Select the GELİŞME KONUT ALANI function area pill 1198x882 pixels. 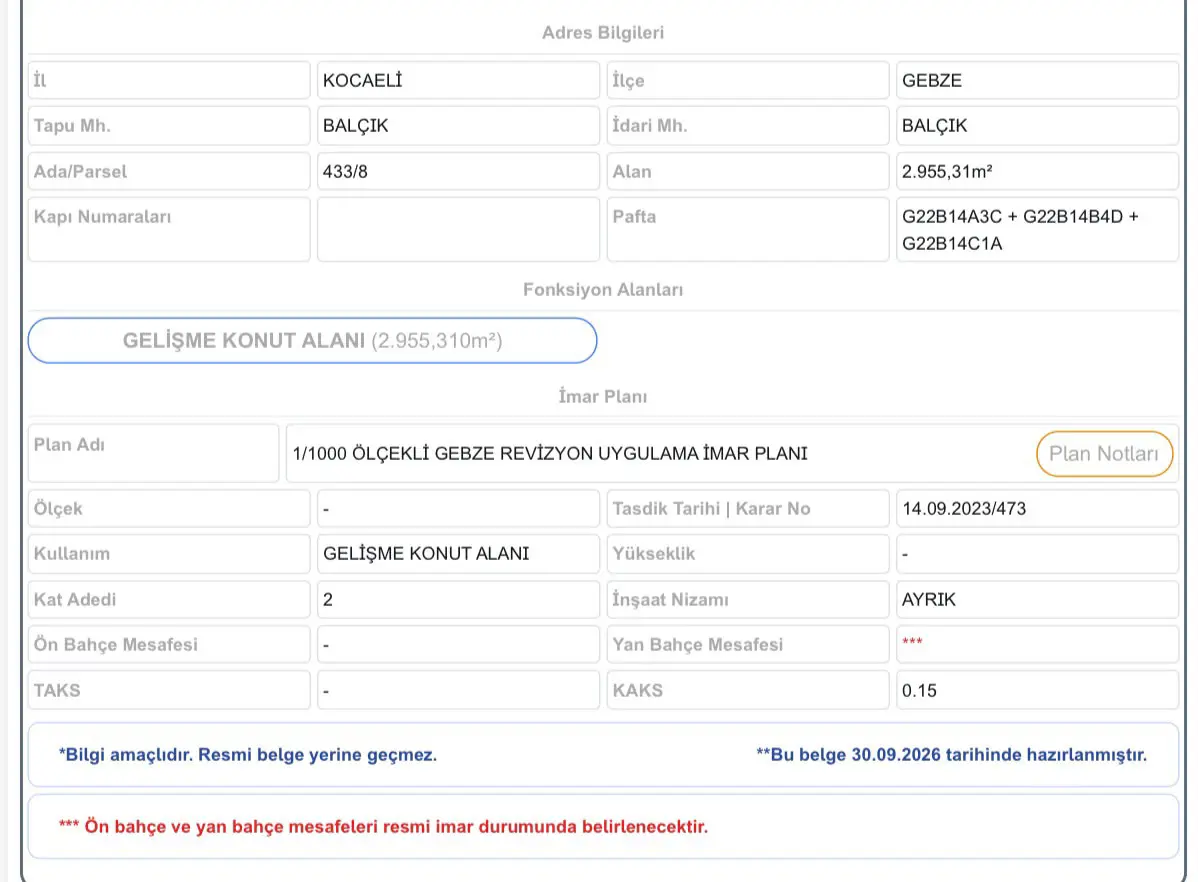click(x=312, y=341)
